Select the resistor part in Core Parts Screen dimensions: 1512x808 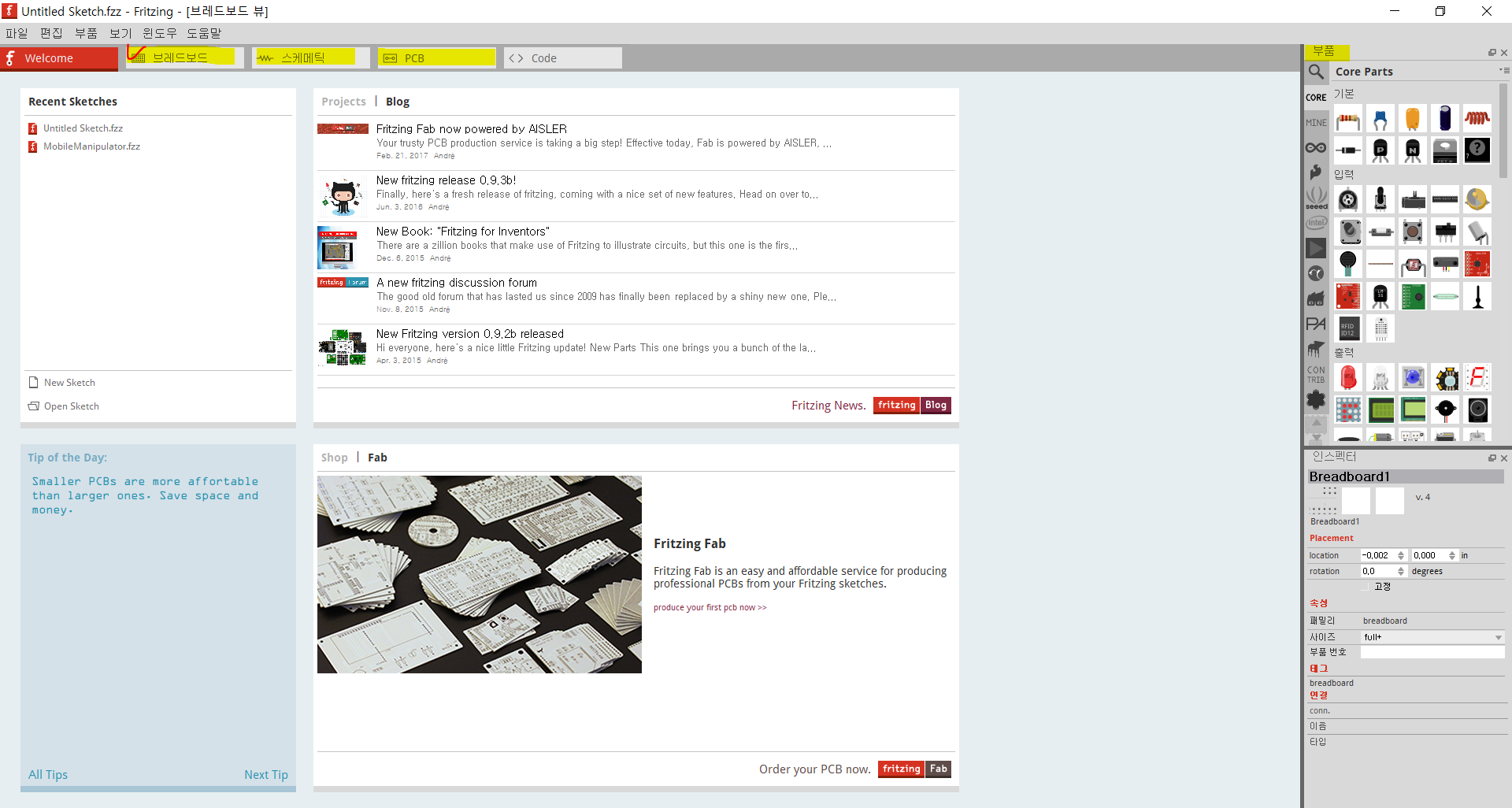(x=1348, y=120)
